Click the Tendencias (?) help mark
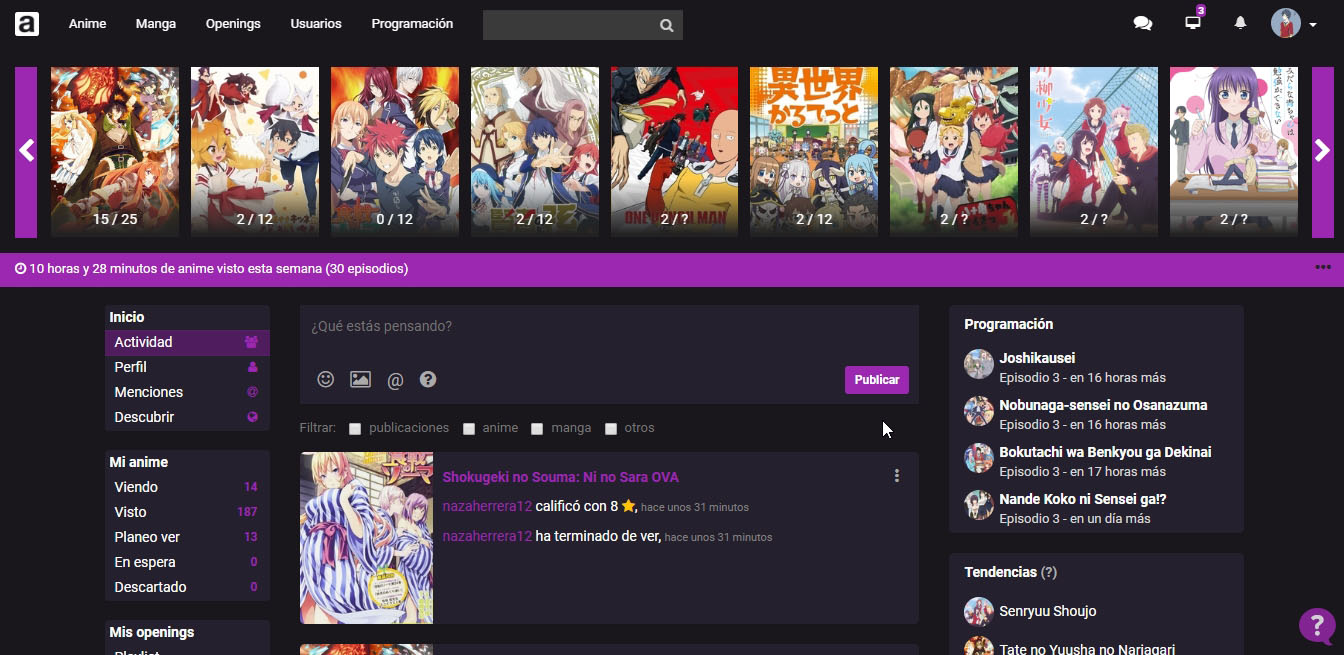 tap(1049, 572)
